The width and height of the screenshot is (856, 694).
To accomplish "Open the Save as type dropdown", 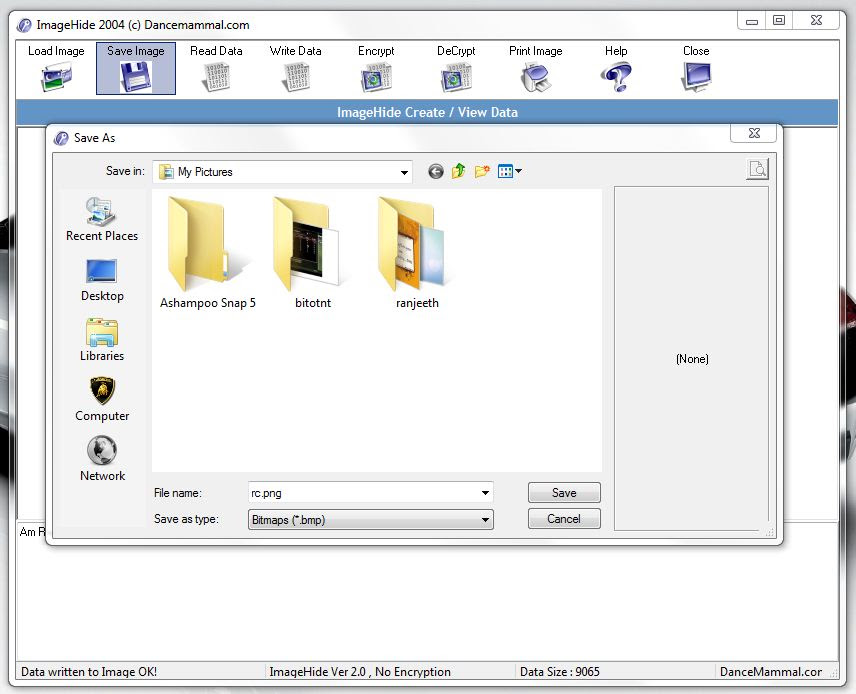I will 485,520.
